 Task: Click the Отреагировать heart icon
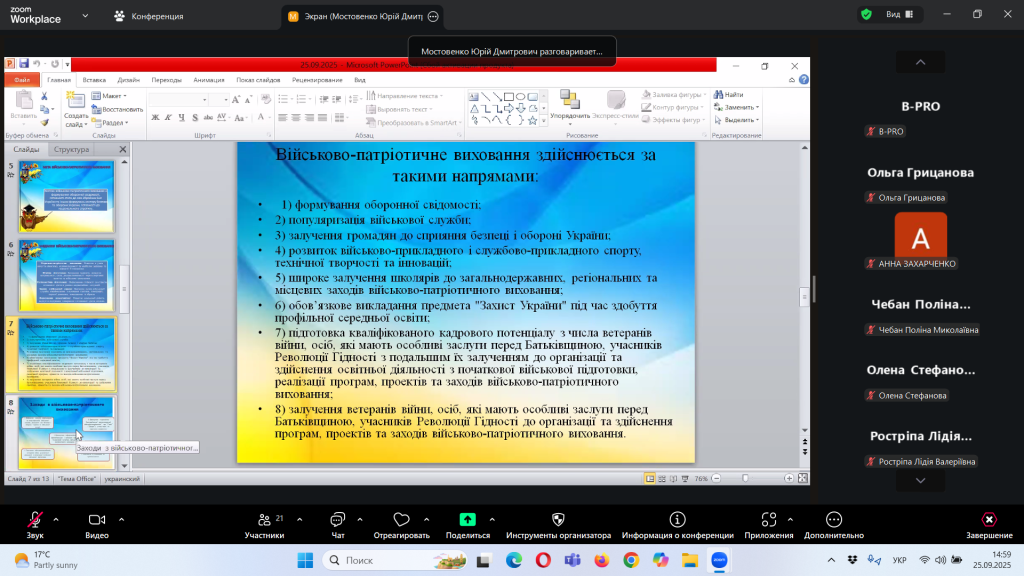click(x=401, y=520)
